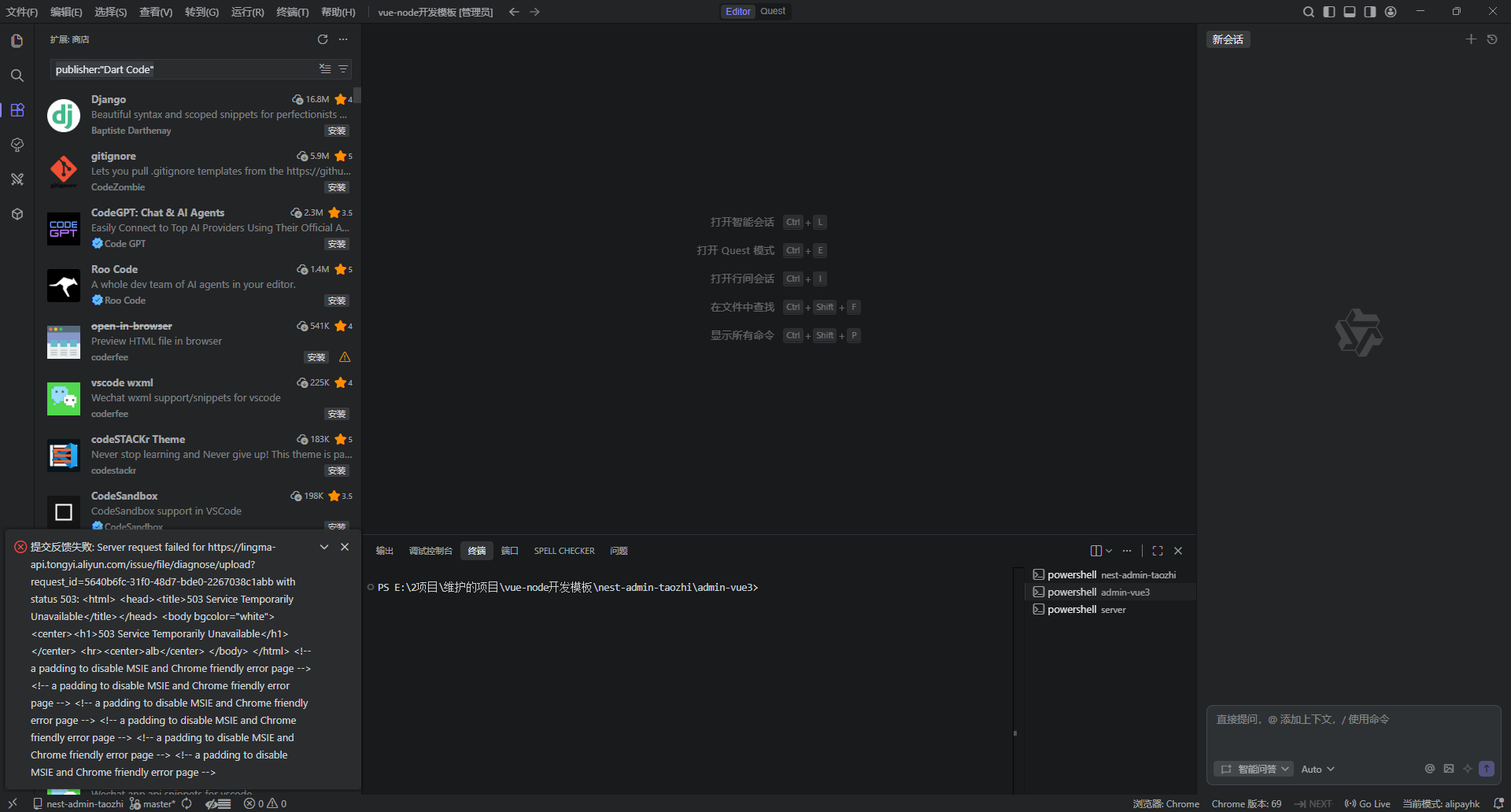This screenshot has height=812, width=1511.
Task: Select powershell nest-admin-taozhi terminal
Action: click(1110, 575)
